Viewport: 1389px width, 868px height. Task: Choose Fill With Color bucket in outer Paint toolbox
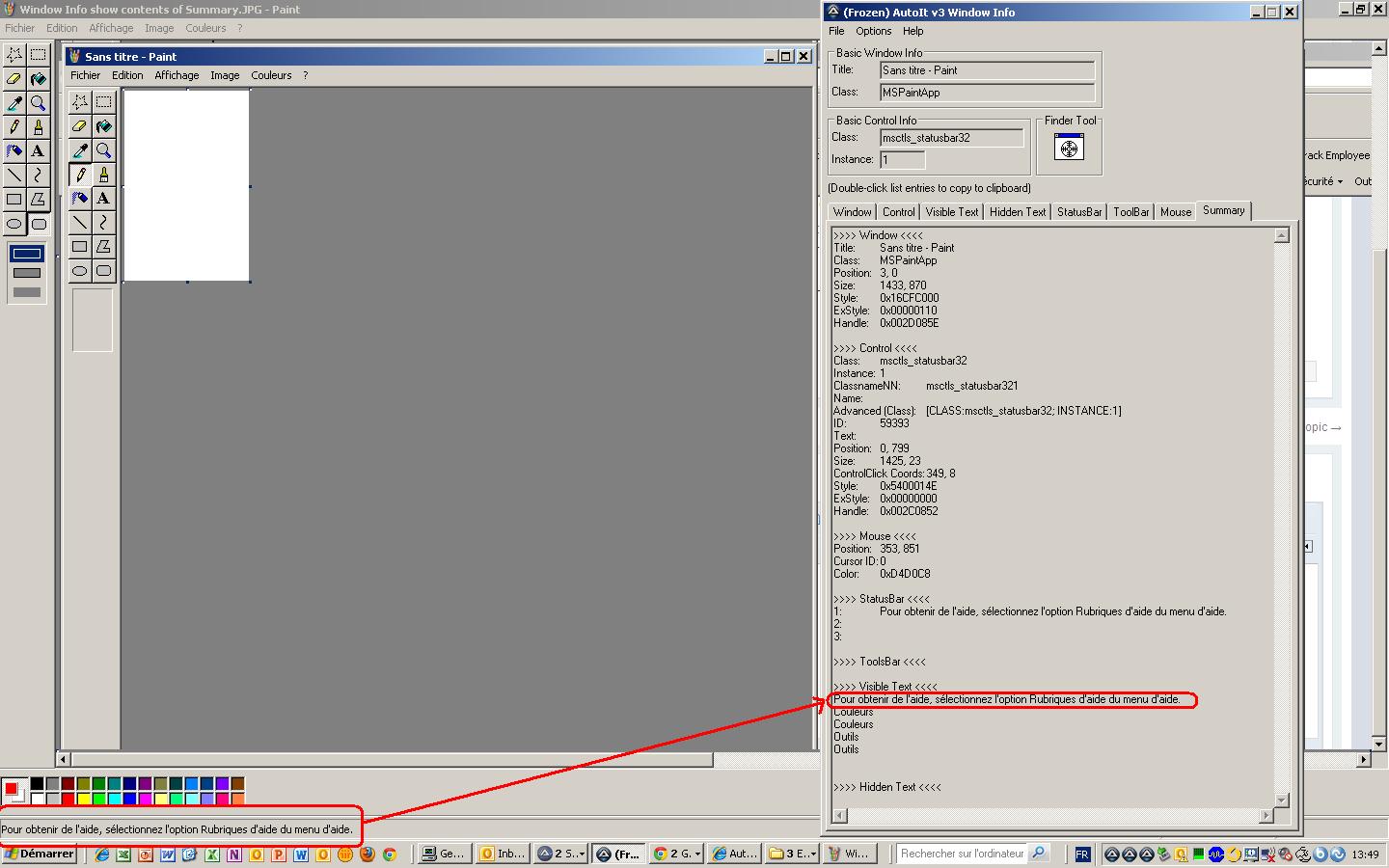point(38,79)
